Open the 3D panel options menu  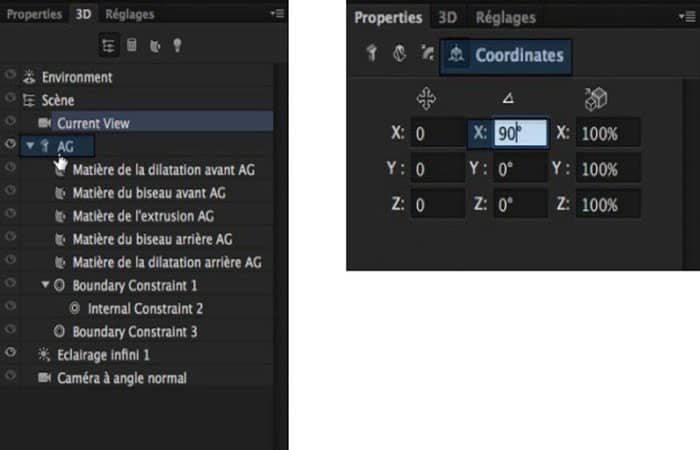277,13
